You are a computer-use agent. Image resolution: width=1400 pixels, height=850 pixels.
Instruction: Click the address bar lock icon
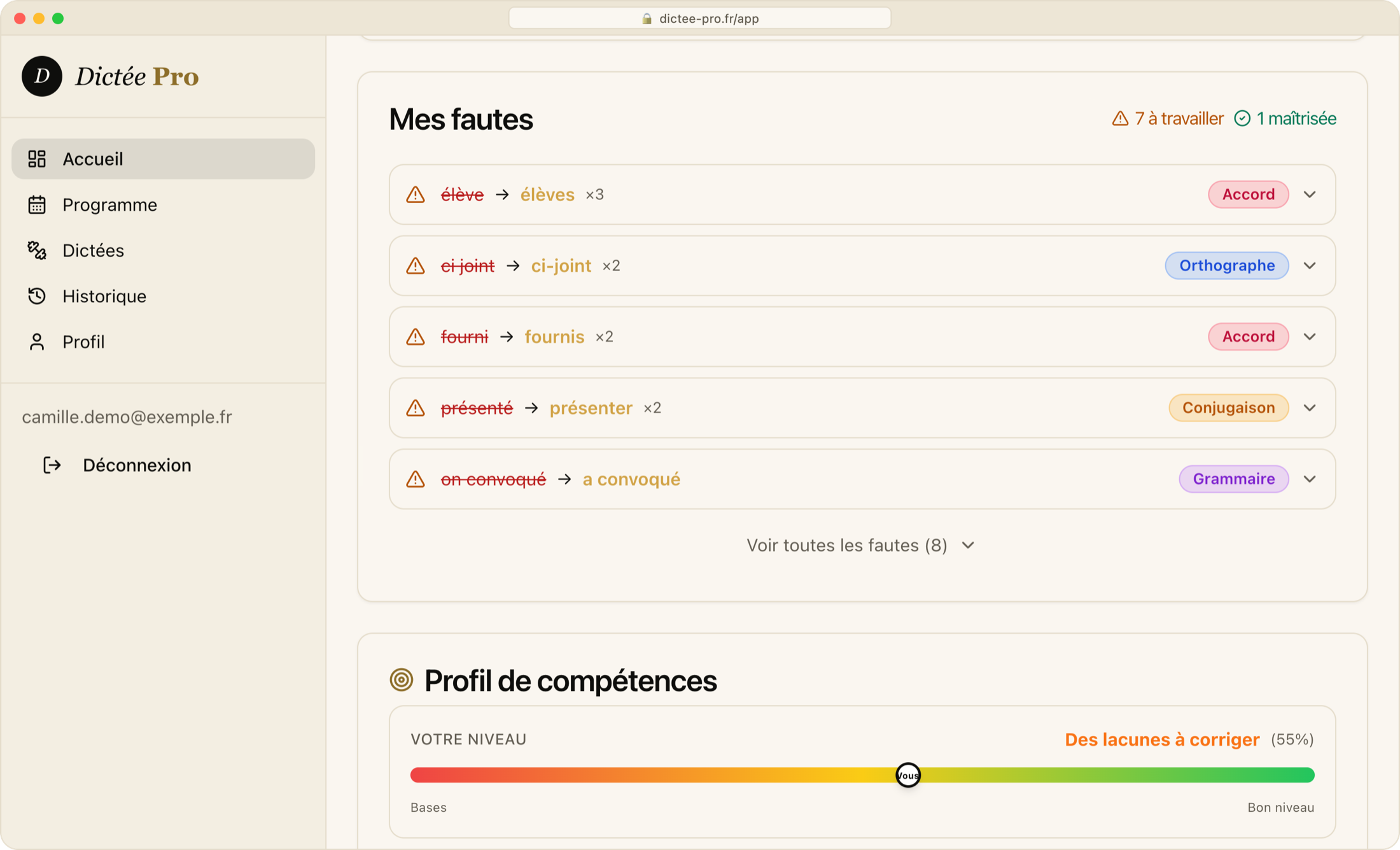[647, 18]
